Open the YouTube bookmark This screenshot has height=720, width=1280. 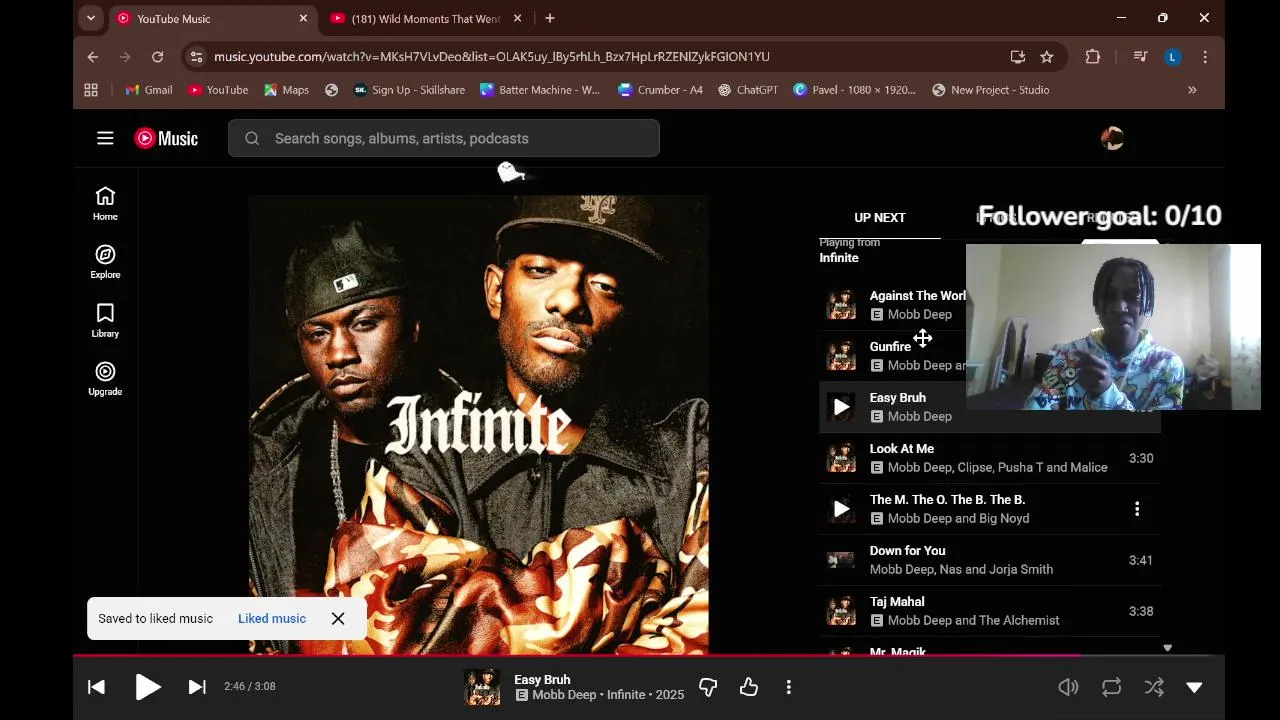click(218, 90)
